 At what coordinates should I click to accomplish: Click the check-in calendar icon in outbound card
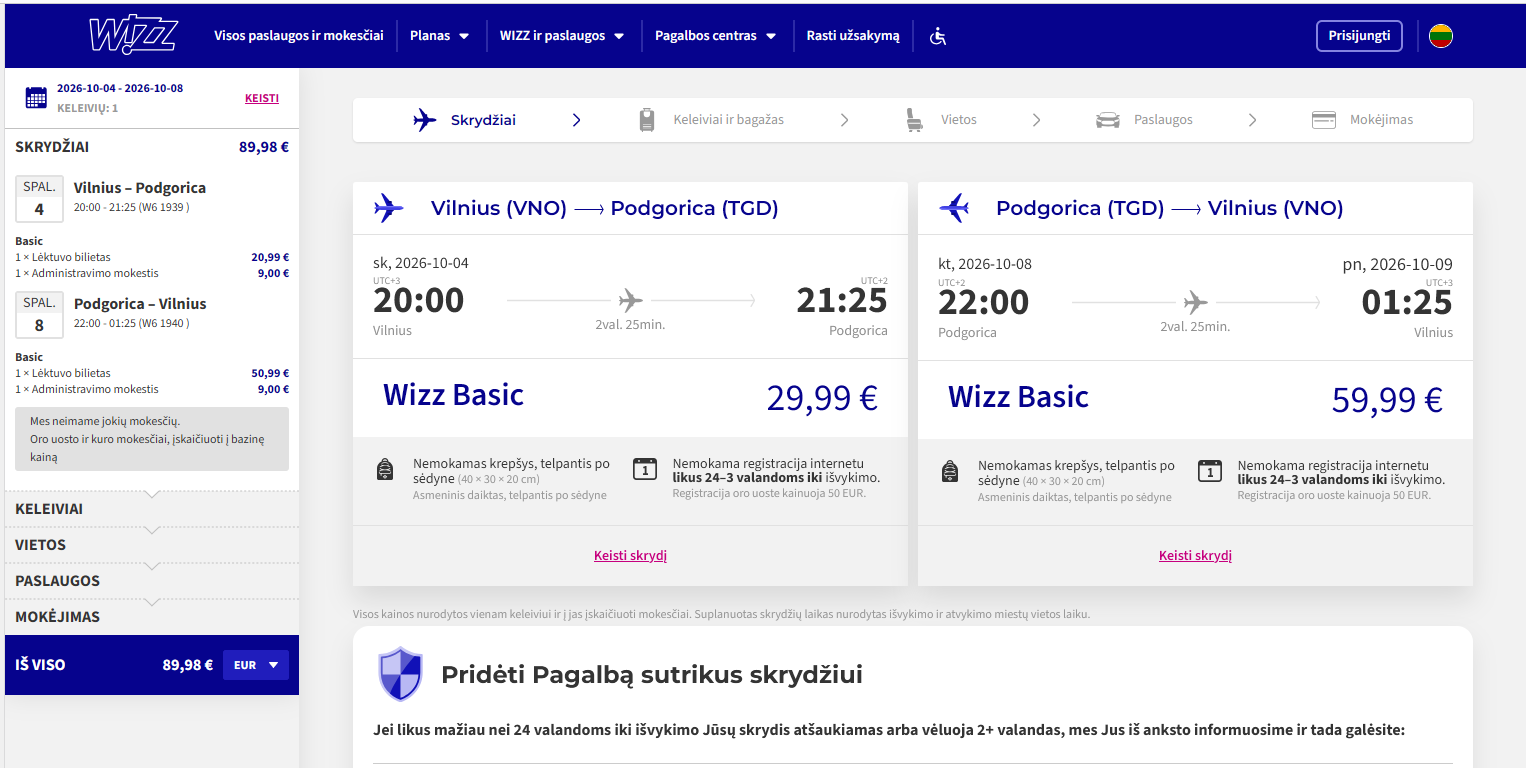pos(645,469)
